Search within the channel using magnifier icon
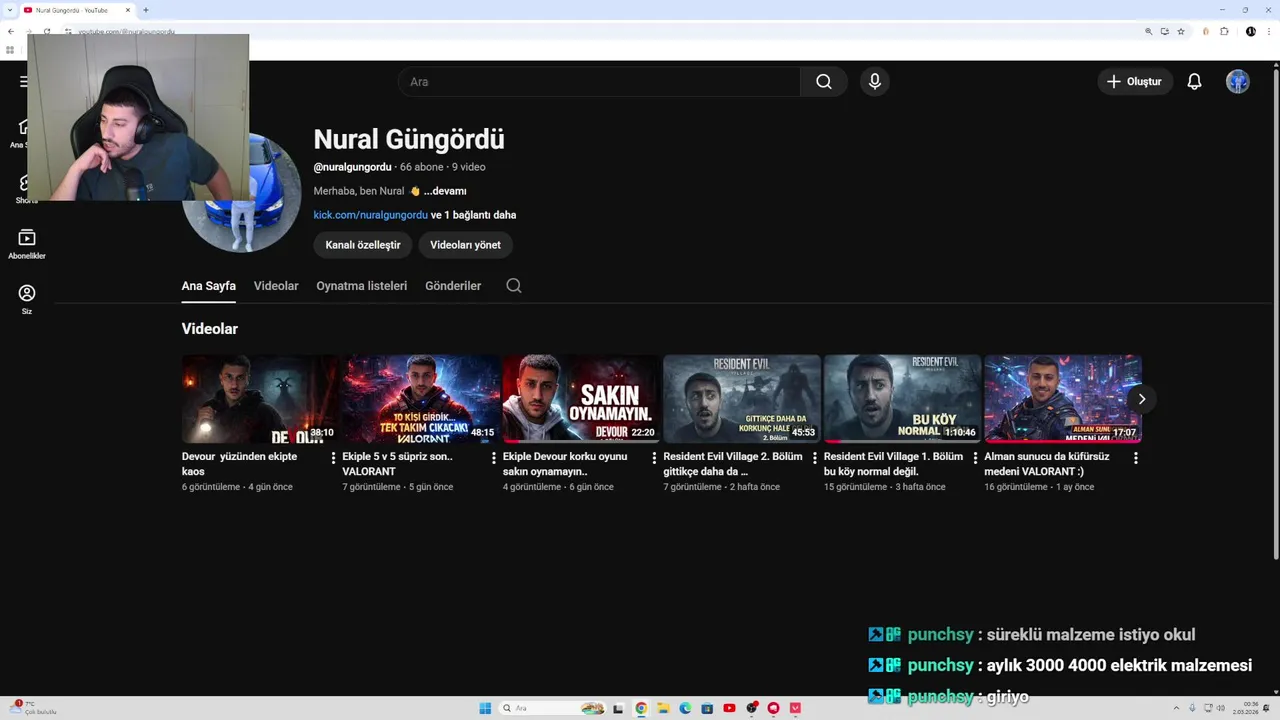This screenshot has width=1280, height=720. pos(514,286)
